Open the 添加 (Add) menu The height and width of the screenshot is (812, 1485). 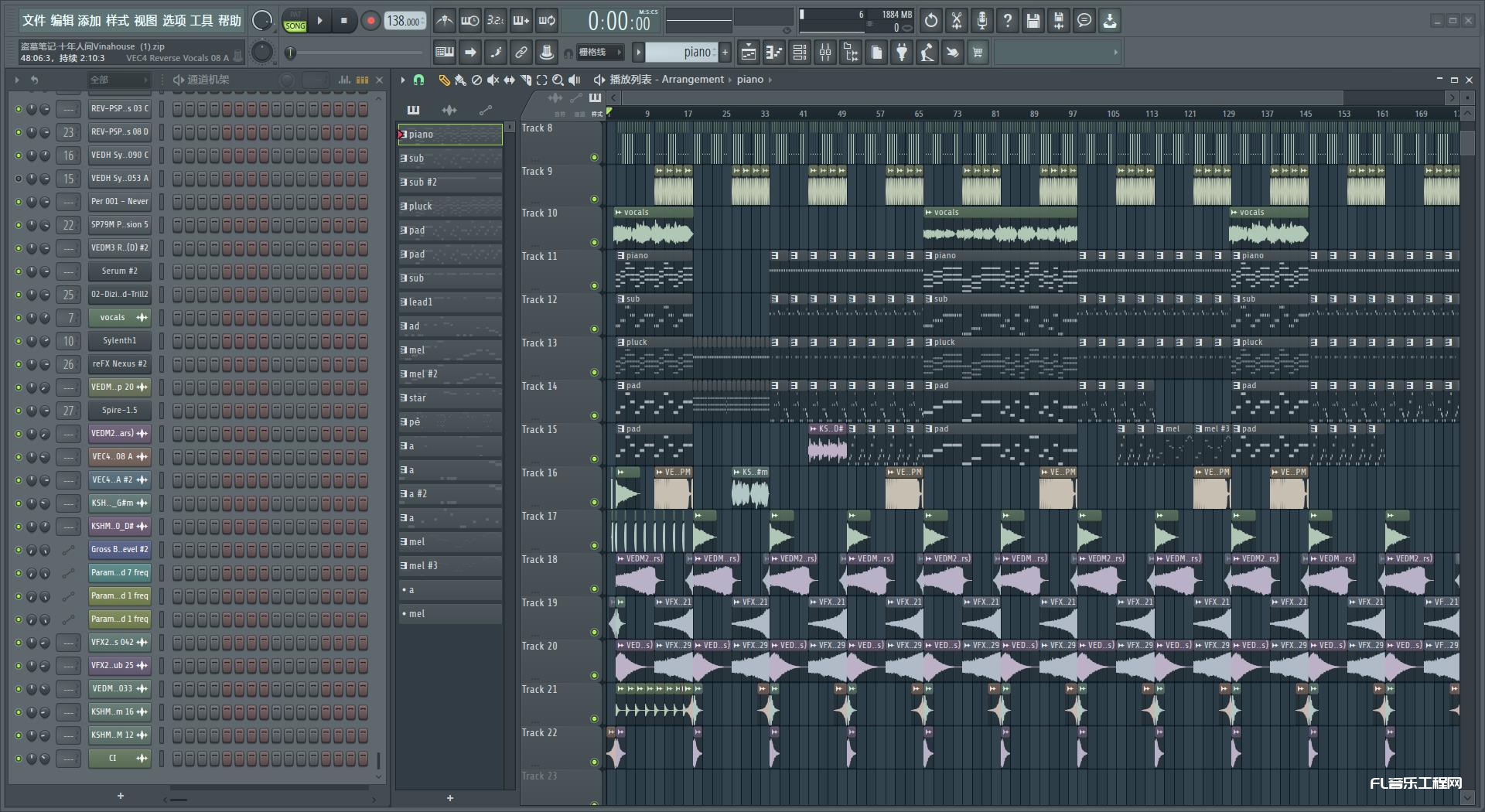[x=90, y=20]
